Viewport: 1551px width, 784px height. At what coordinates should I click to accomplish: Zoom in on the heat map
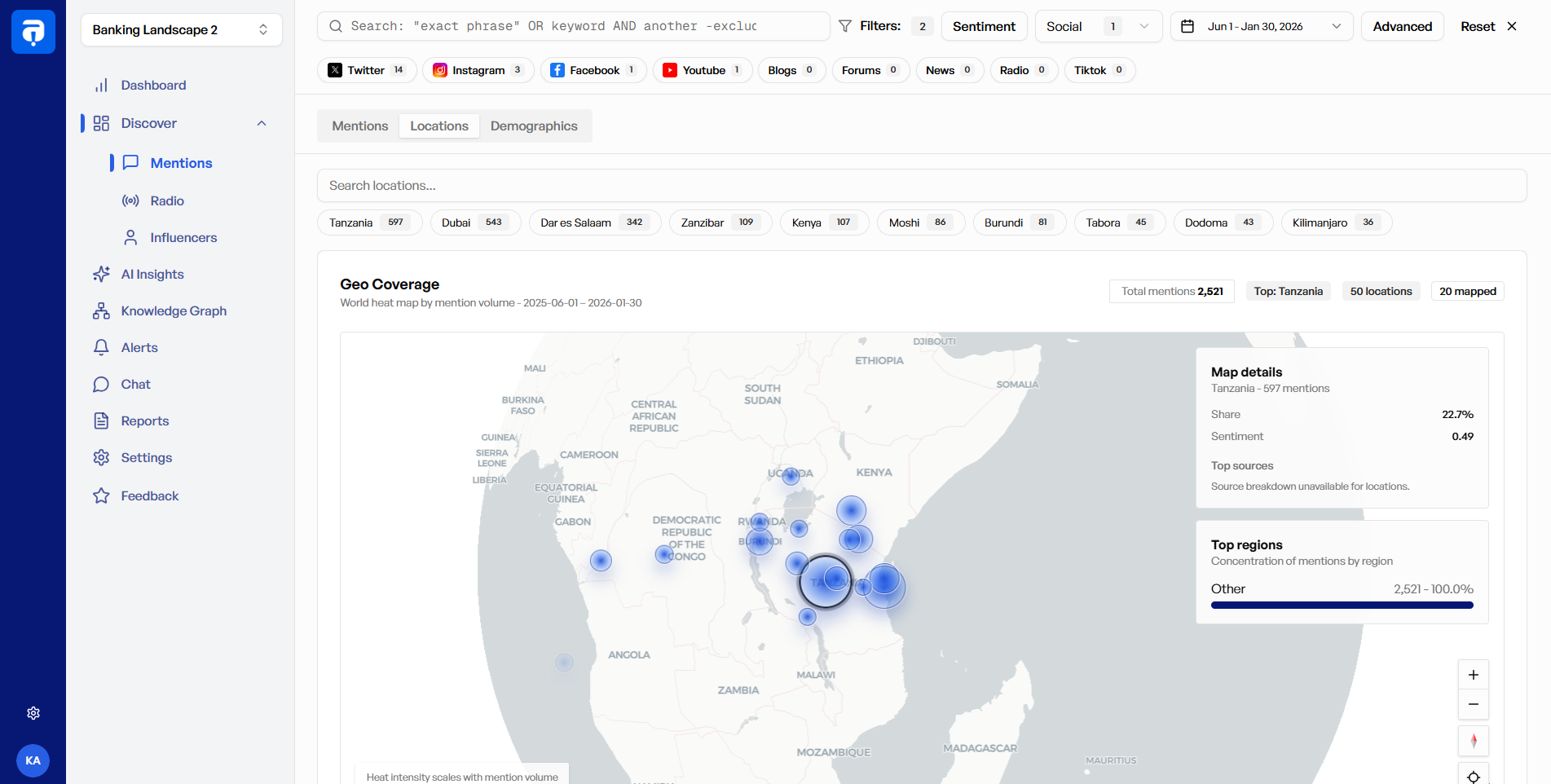click(x=1474, y=674)
